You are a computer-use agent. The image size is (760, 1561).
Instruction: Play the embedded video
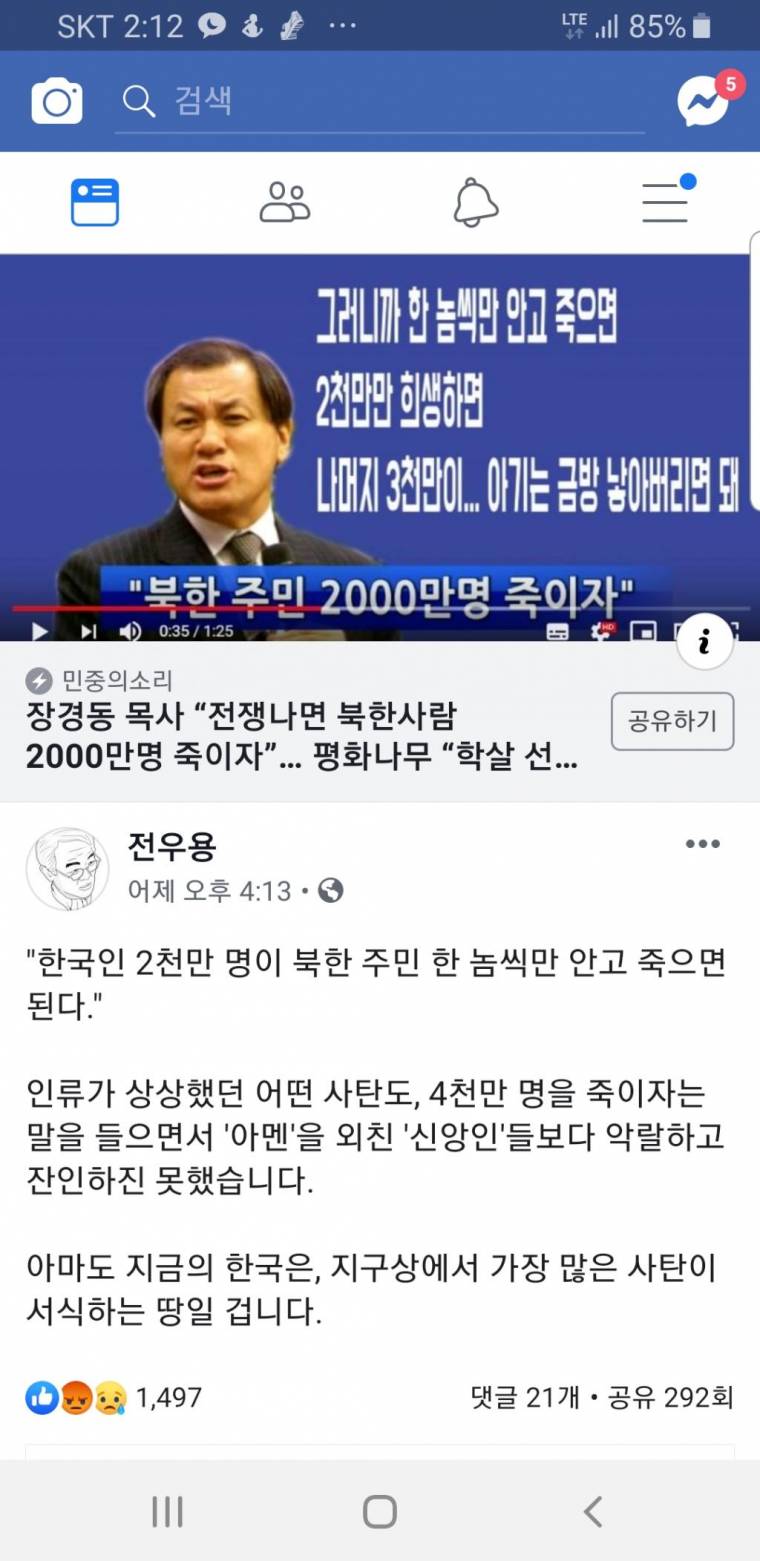click(39, 630)
